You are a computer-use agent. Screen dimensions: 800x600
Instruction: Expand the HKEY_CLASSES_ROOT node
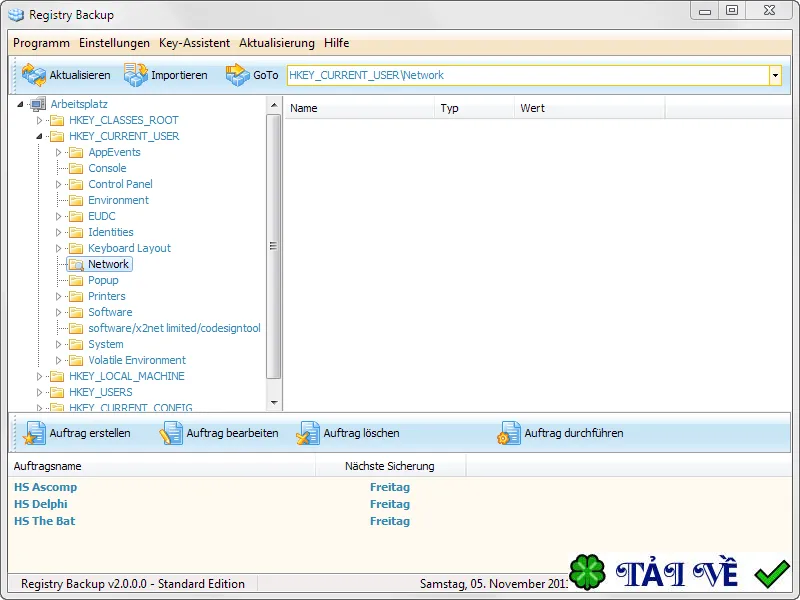(x=39, y=120)
